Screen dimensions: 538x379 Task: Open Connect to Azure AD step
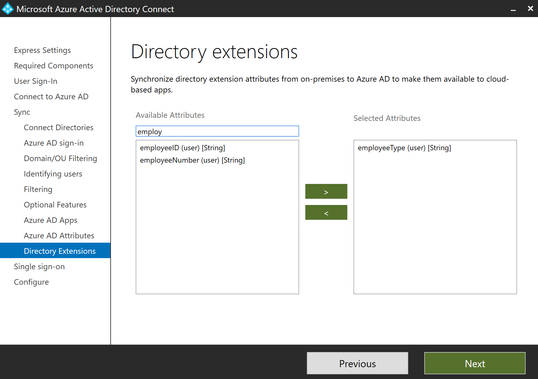pyautogui.click(x=51, y=96)
